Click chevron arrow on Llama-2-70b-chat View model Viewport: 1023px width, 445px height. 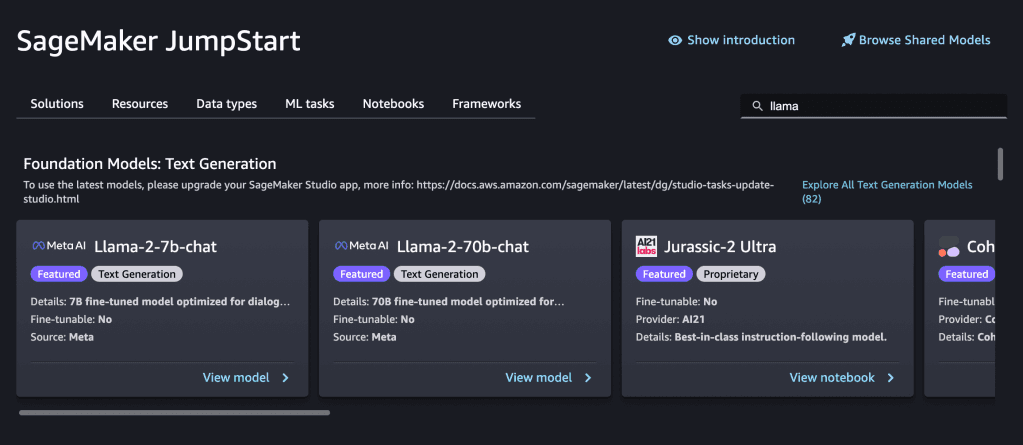588,378
